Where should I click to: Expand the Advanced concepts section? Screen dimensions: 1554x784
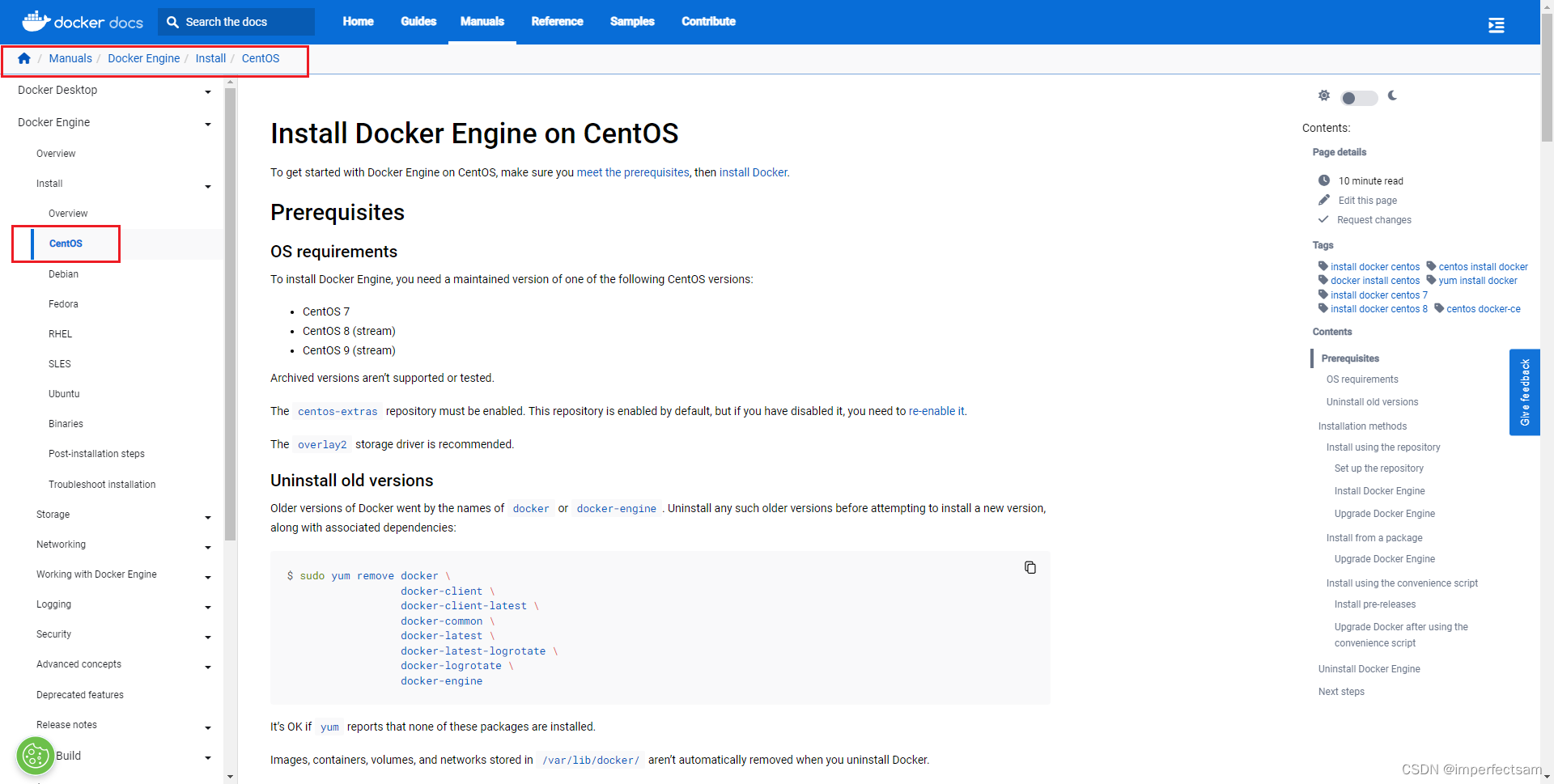coord(208,667)
